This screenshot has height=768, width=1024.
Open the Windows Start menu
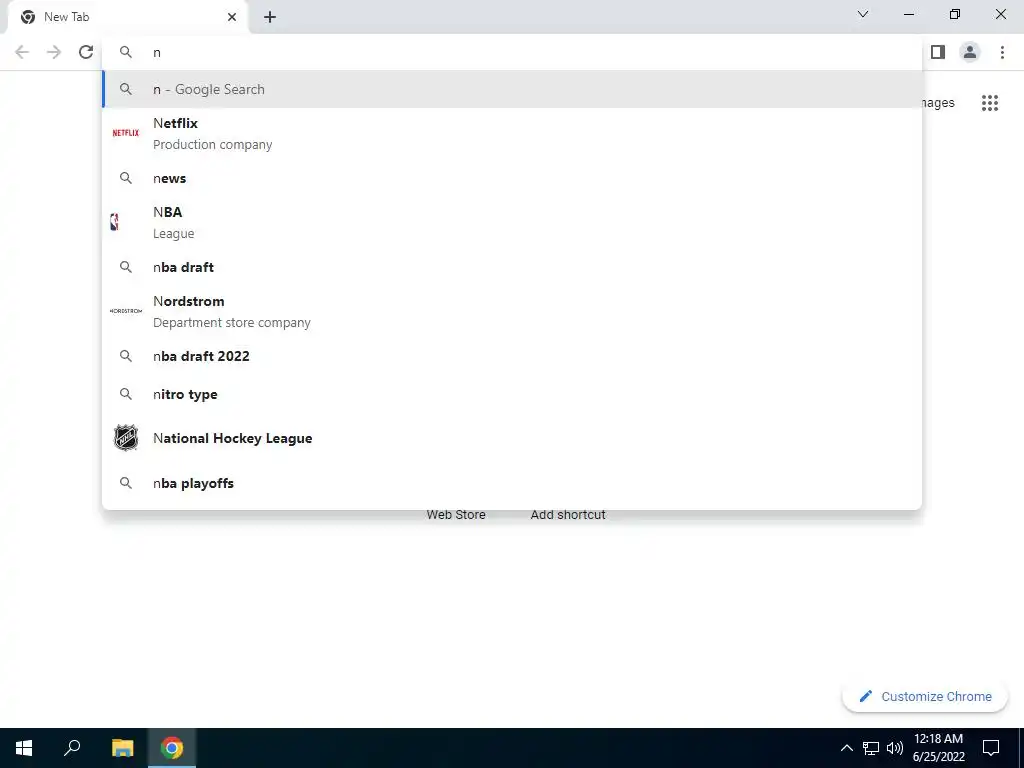click(x=24, y=748)
